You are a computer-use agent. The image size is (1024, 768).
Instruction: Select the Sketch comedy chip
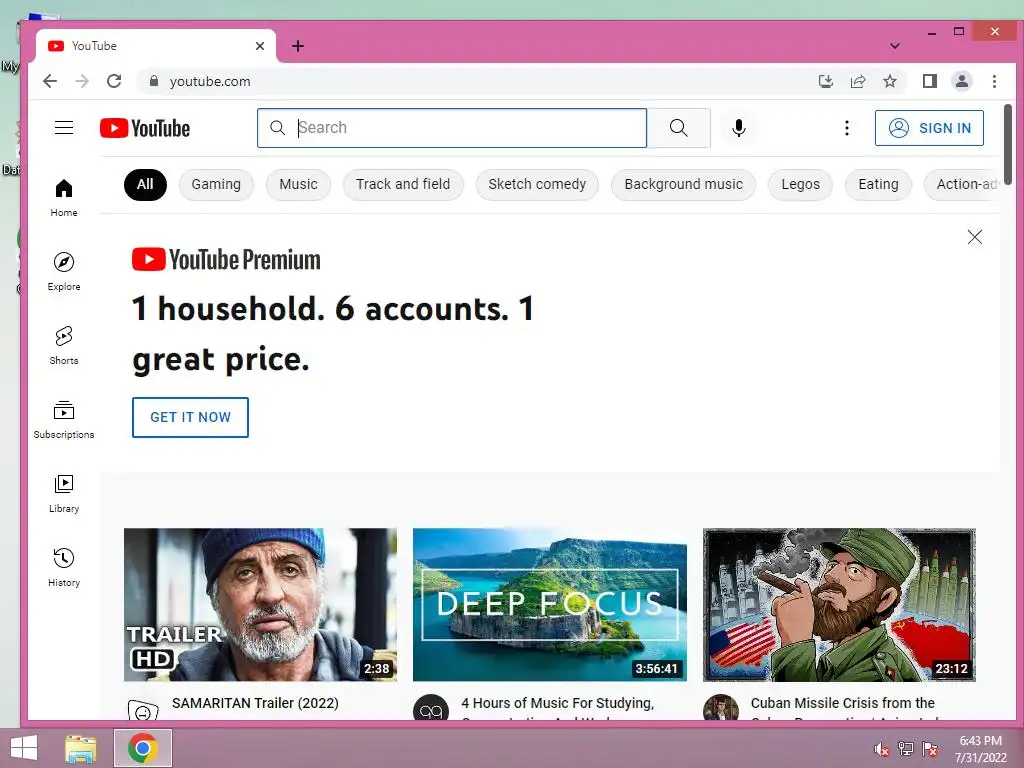coord(537,184)
